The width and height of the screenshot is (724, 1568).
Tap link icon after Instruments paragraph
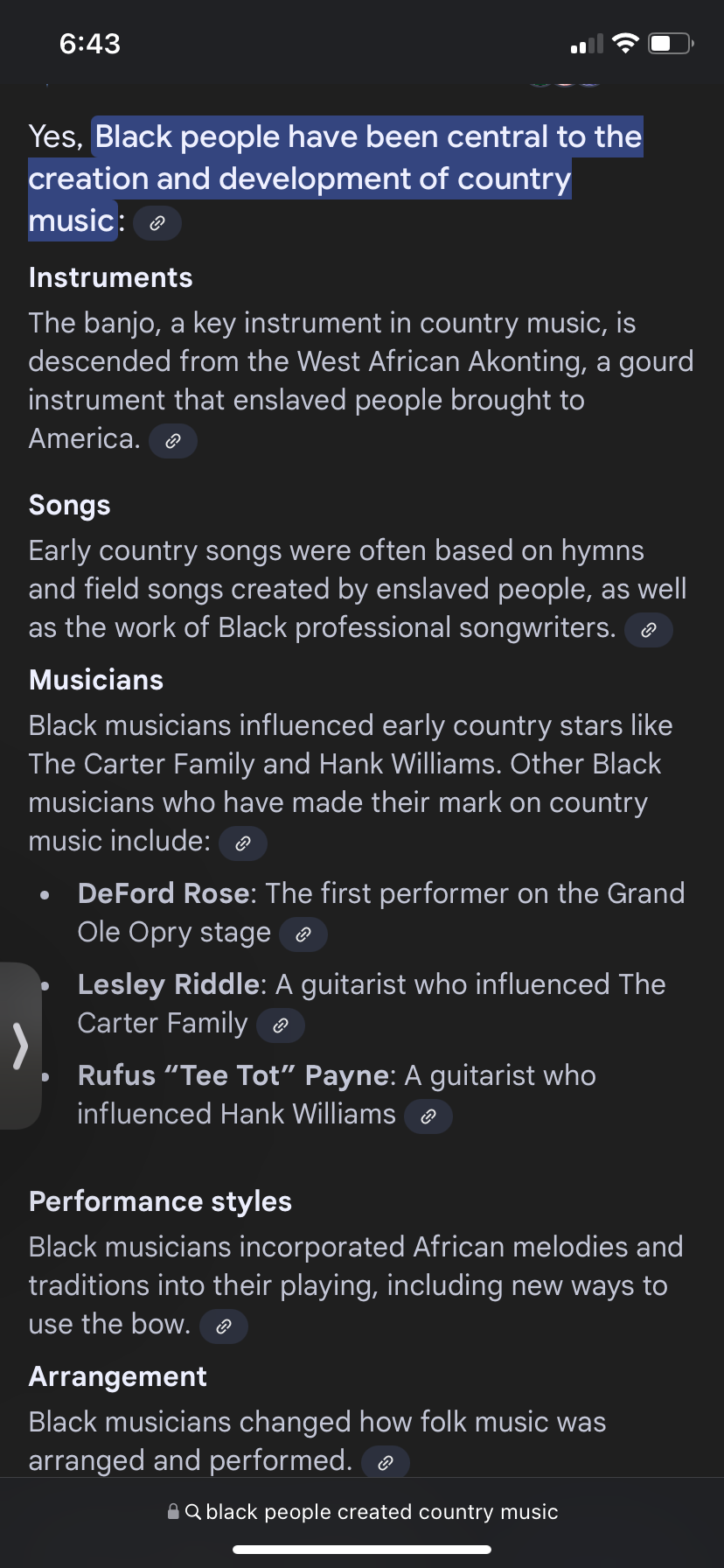pos(173,441)
